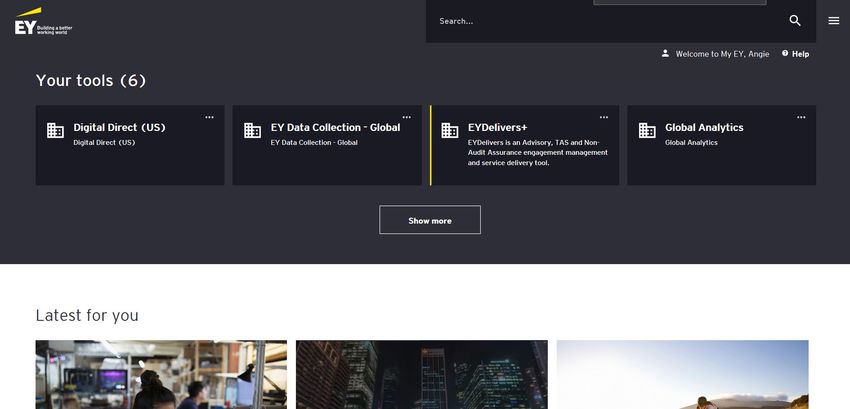Screen dimensions: 850x409
Task: Open options menu for Global Analytics
Action: 801,117
